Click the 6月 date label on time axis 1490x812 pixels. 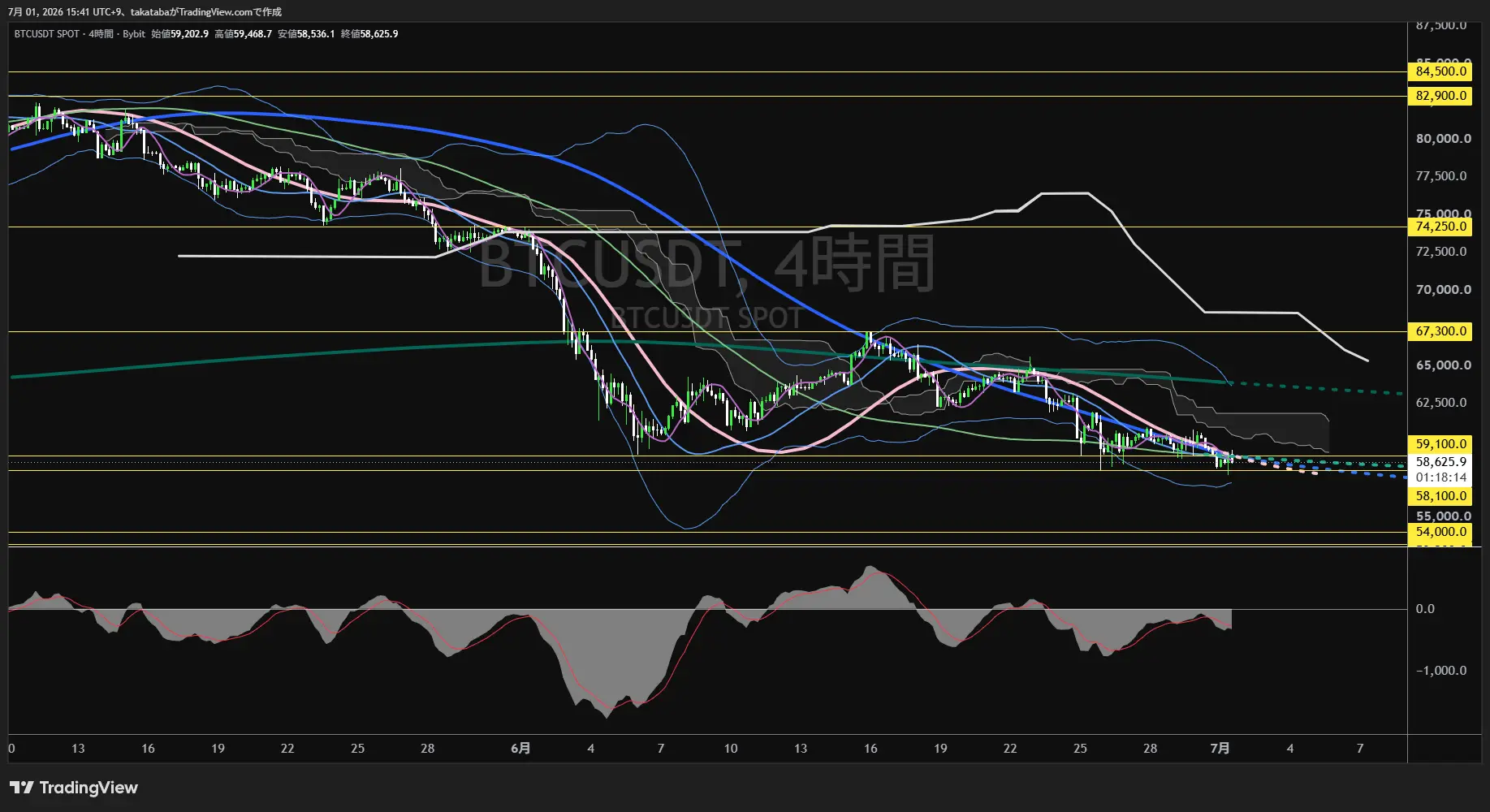click(520, 748)
